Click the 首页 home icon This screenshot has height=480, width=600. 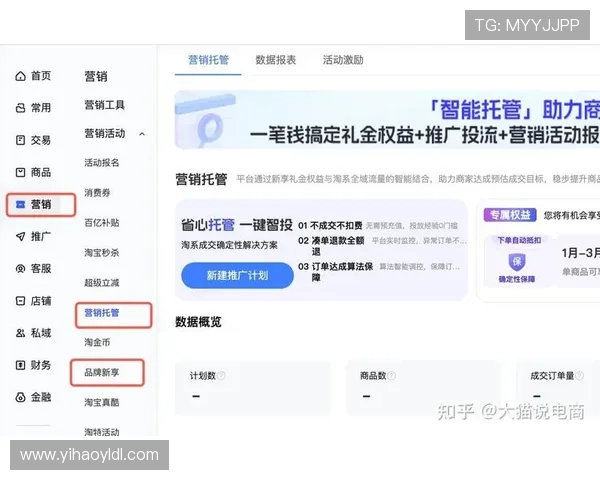[x=20, y=76]
